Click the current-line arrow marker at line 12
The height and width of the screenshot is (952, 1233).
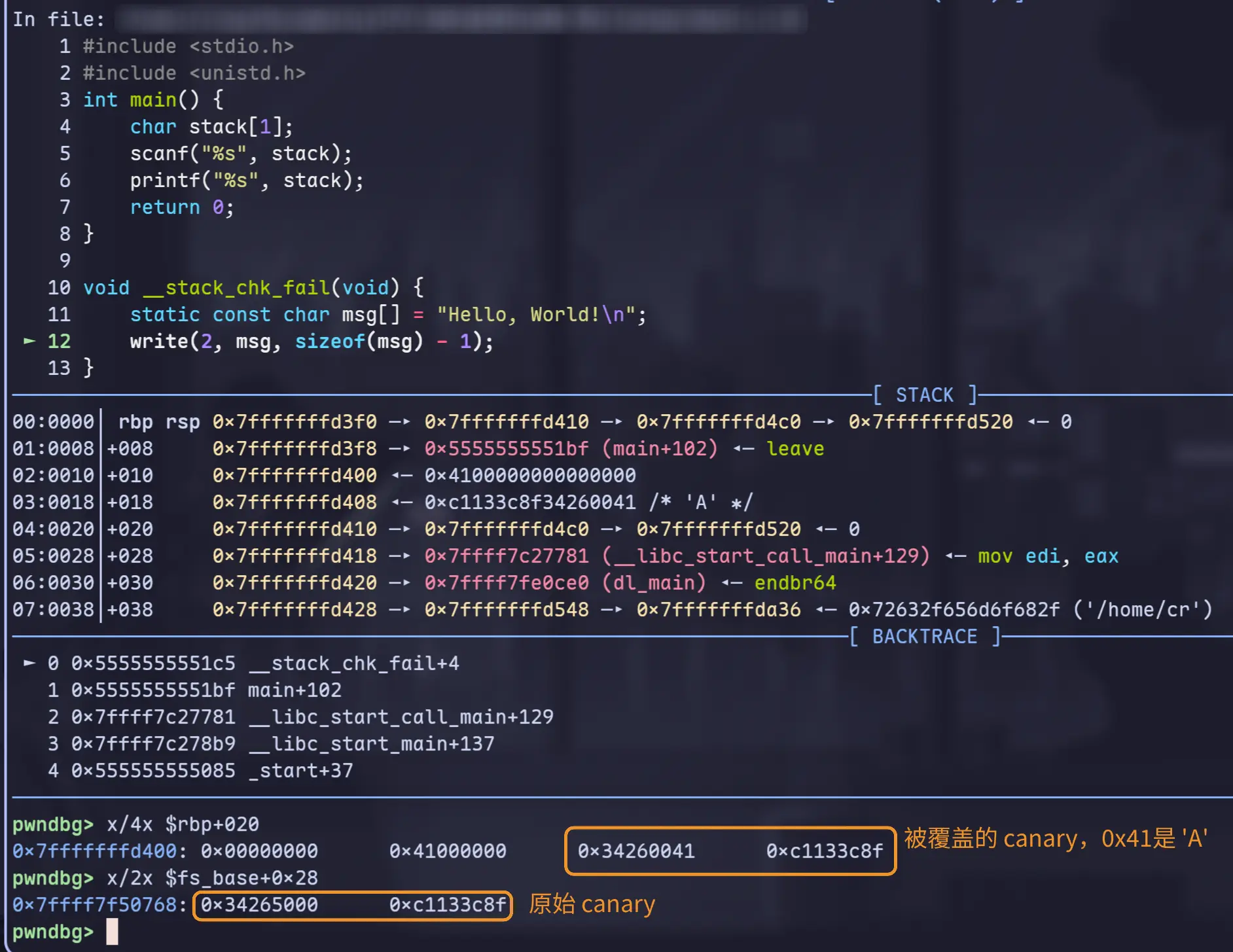point(29,341)
